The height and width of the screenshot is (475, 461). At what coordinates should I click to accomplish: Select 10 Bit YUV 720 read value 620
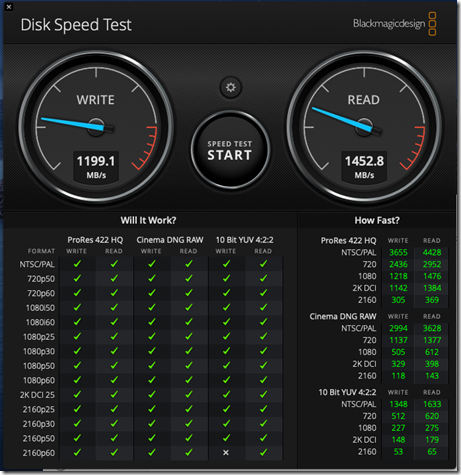click(x=432, y=416)
